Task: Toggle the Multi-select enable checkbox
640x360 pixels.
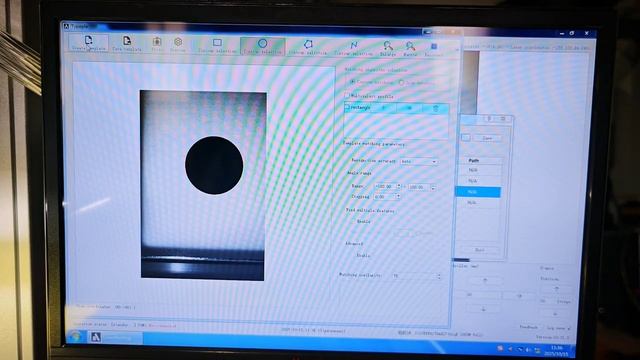Action: [347, 96]
